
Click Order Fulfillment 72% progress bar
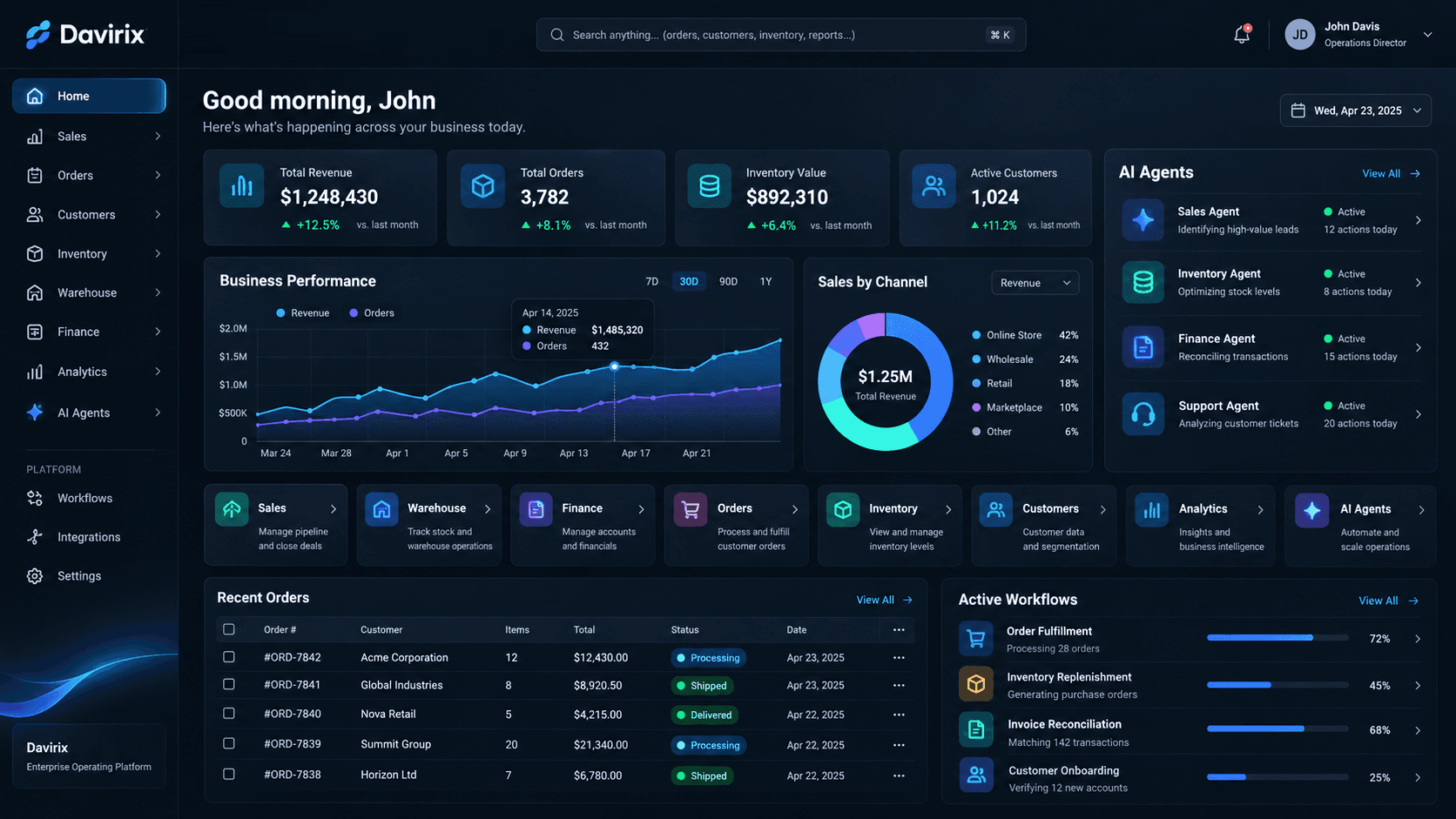[x=1277, y=638]
